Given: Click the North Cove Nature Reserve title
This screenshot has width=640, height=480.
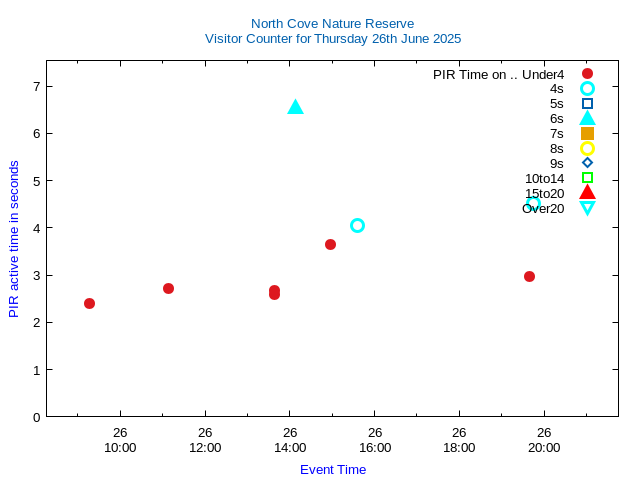Looking at the screenshot, I should click(x=332, y=23).
